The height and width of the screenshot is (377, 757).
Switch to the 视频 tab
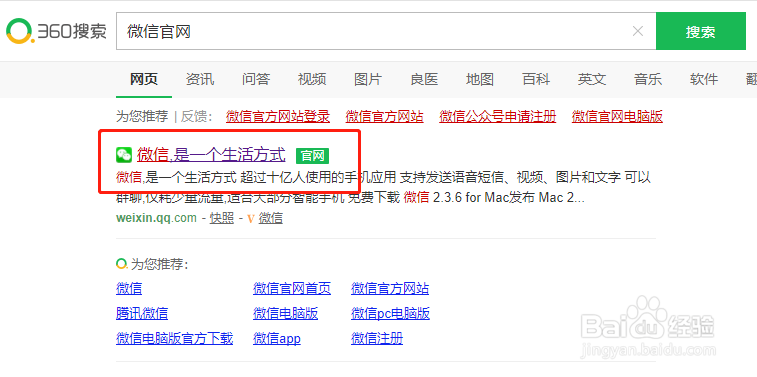click(312, 79)
